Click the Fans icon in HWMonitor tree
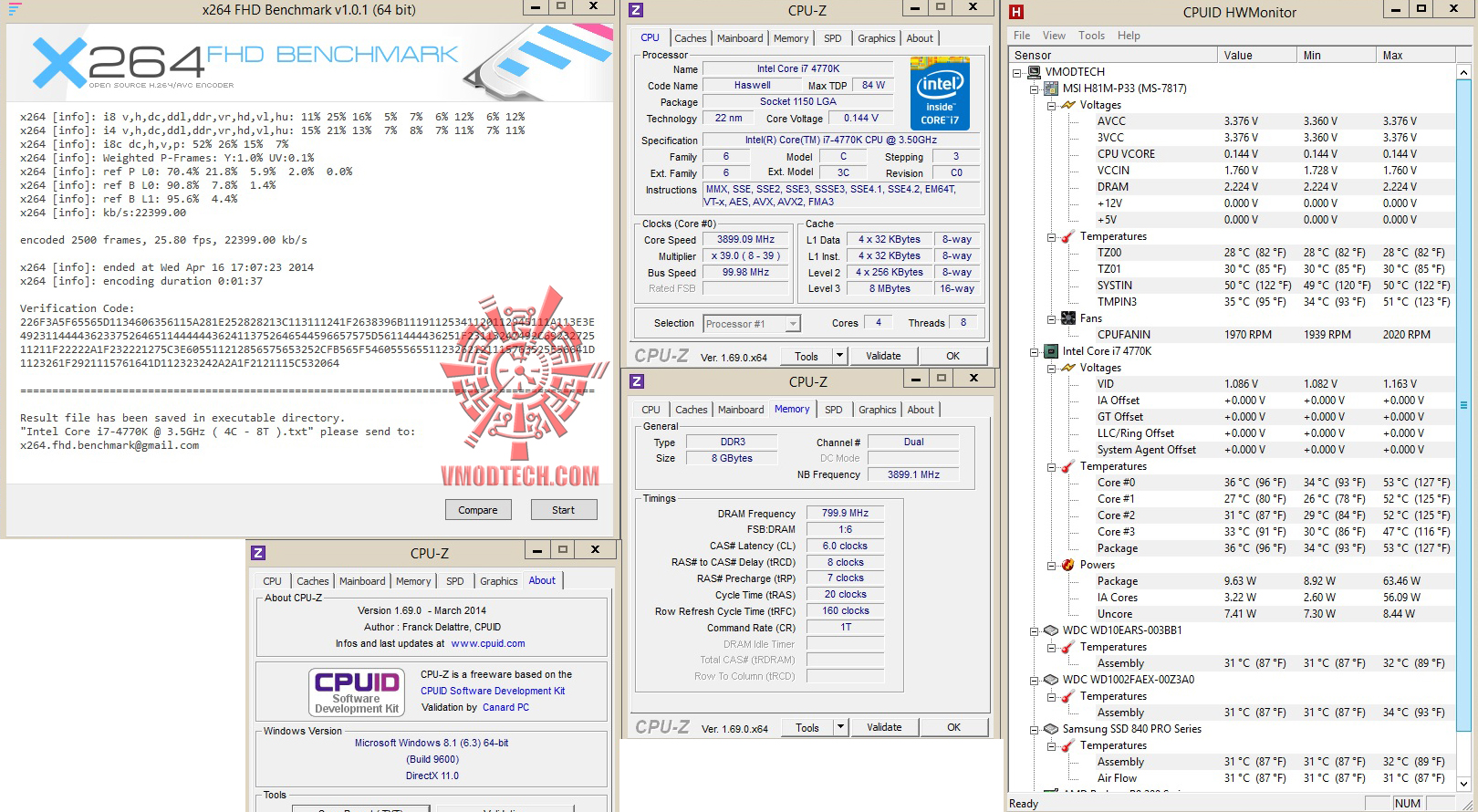The image size is (1478, 812). (1068, 318)
